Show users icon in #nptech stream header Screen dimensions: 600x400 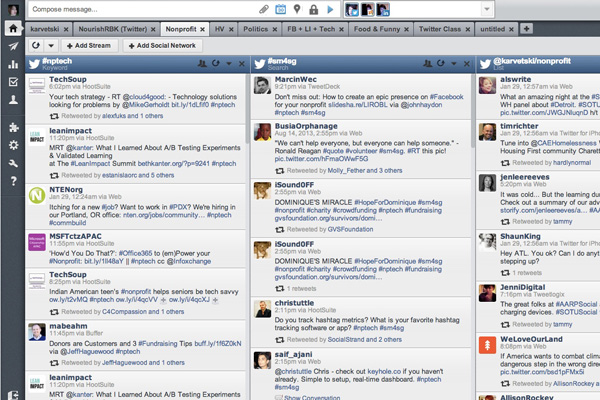(x=202, y=64)
